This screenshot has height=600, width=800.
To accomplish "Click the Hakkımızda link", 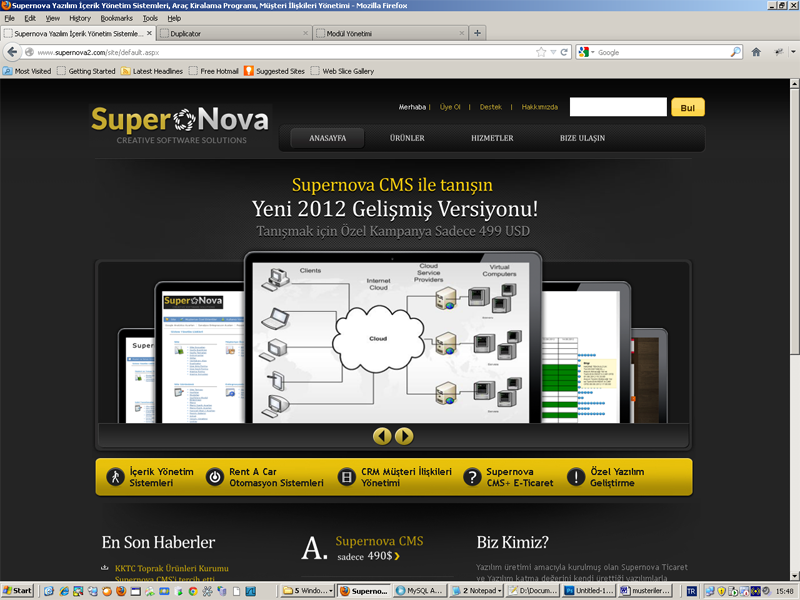I will tap(539, 107).
